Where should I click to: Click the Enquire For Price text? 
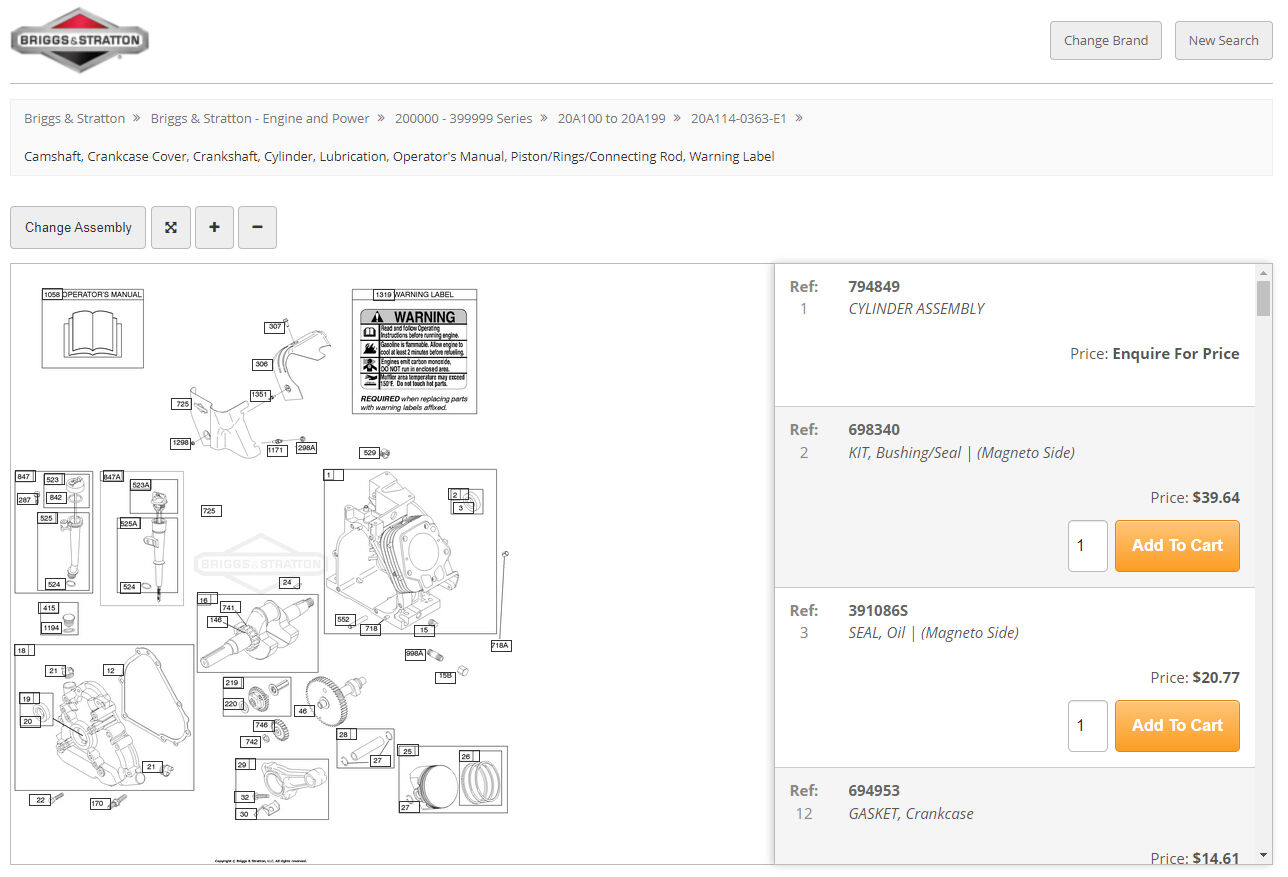[x=1176, y=353]
